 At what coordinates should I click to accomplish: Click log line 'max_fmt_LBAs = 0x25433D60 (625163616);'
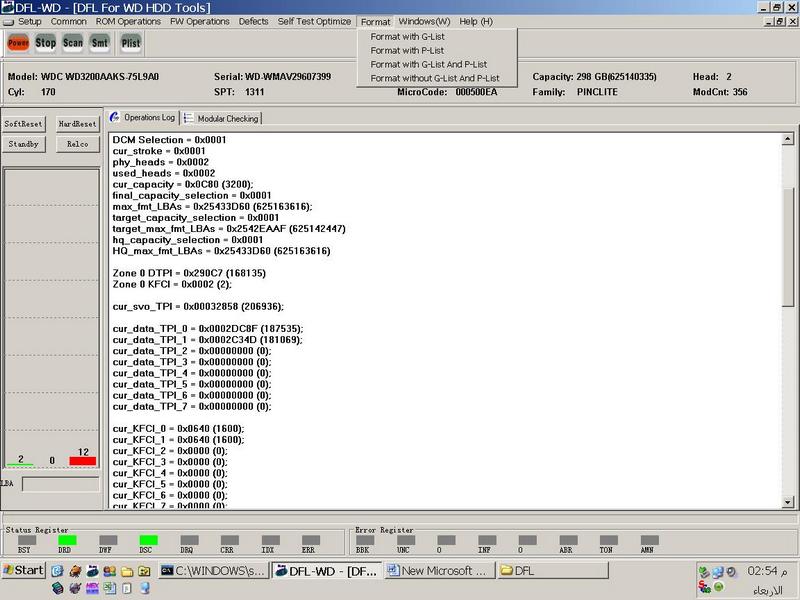point(212,207)
